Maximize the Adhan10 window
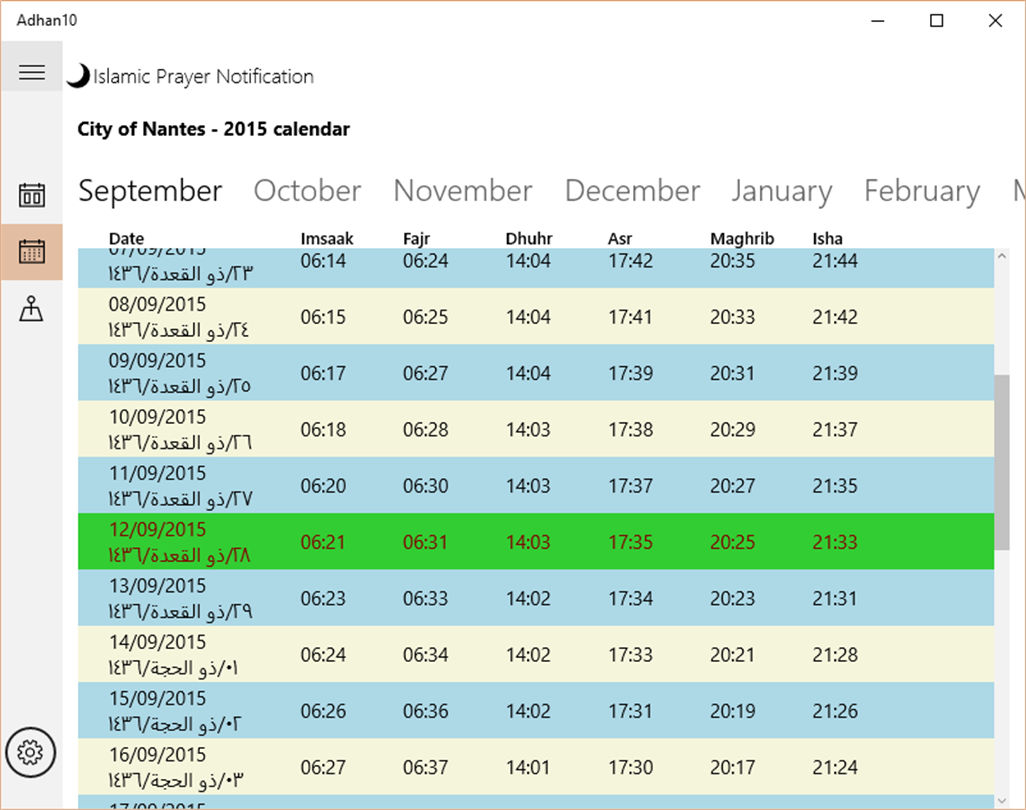 coord(936,21)
